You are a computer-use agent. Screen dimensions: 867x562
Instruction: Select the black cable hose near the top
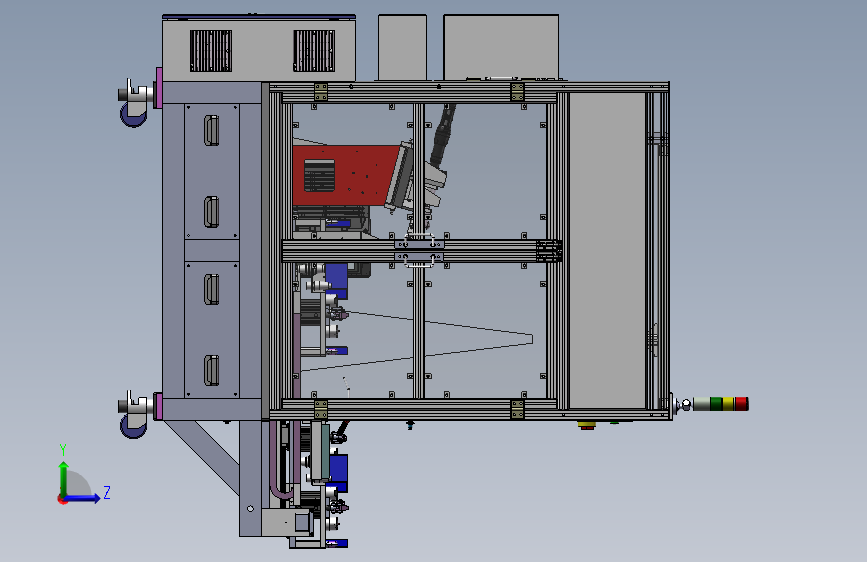[444, 134]
